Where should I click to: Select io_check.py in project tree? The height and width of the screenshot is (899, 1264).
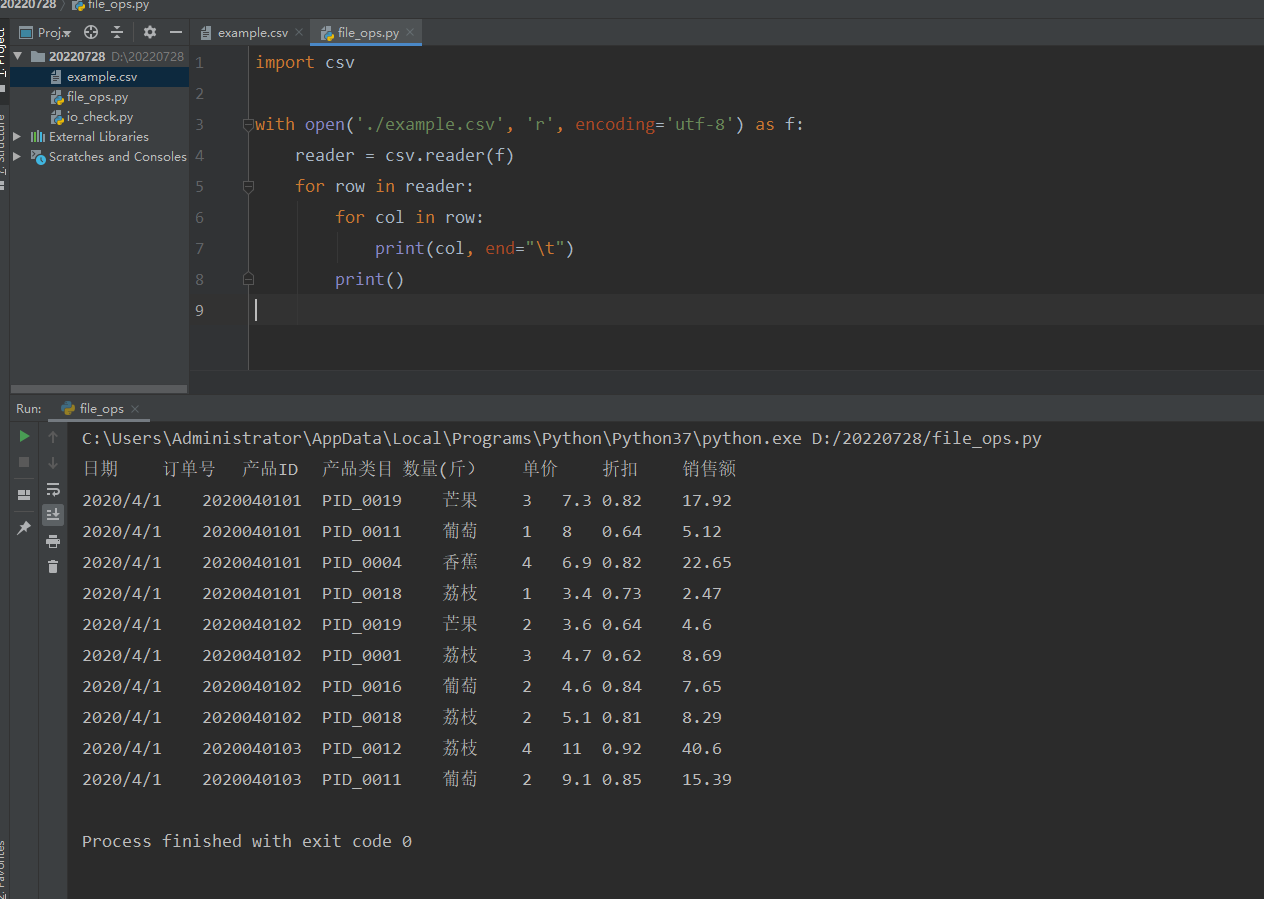[x=100, y=117]
